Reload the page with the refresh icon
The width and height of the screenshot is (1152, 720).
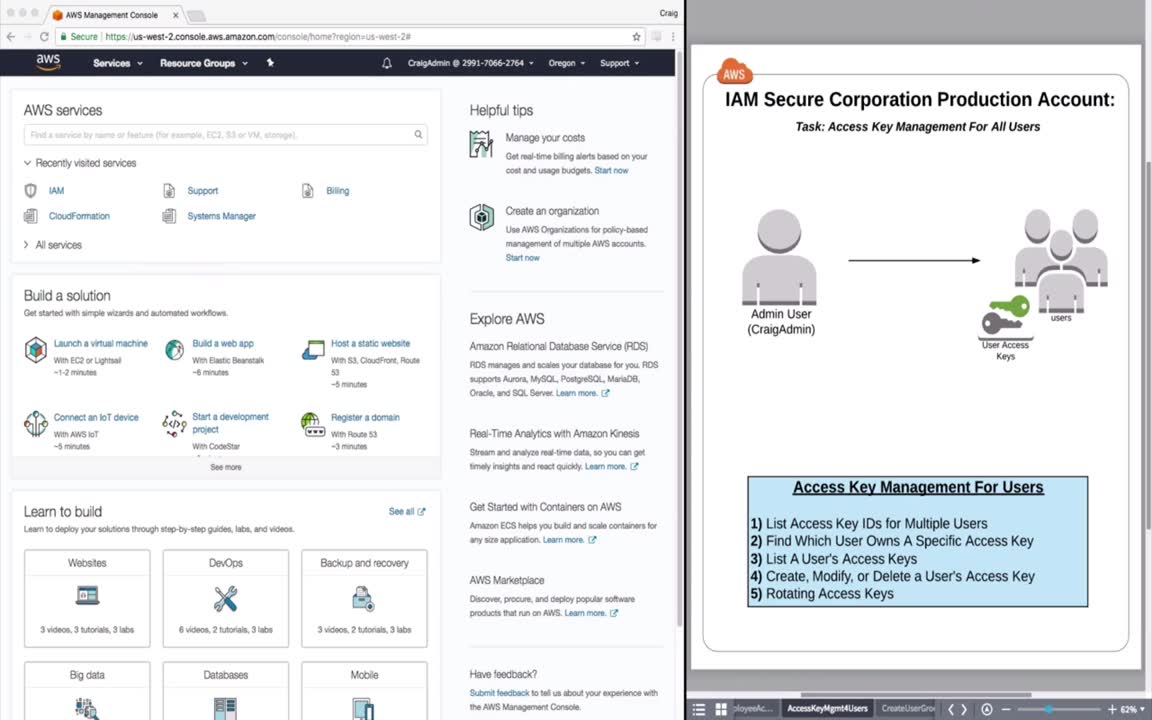click(44, 36)
